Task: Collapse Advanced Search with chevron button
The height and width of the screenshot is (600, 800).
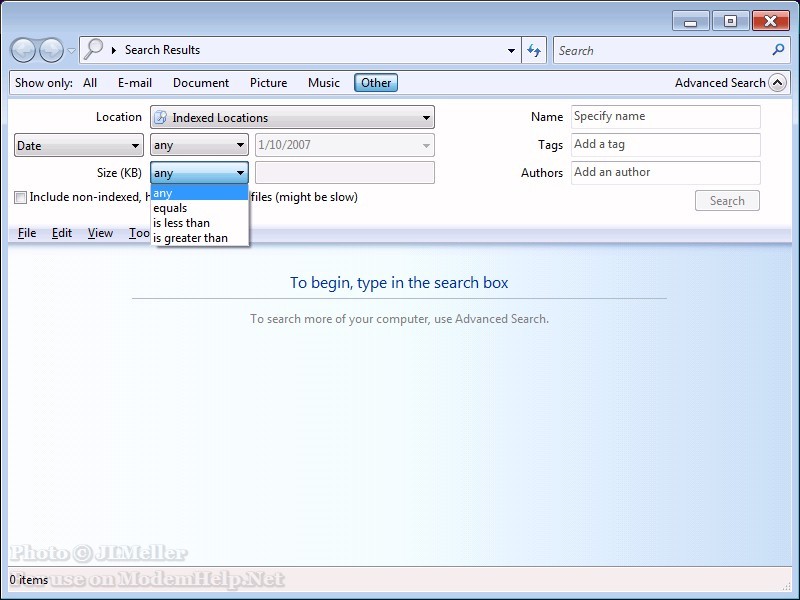Action: tap(778, 83)
